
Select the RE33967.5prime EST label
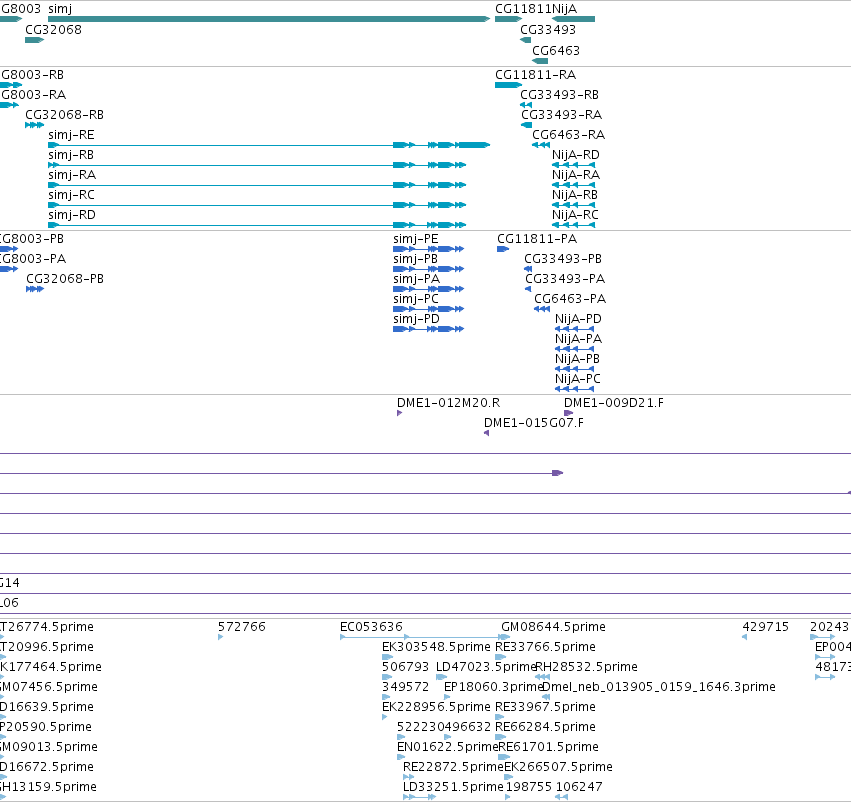545,707
